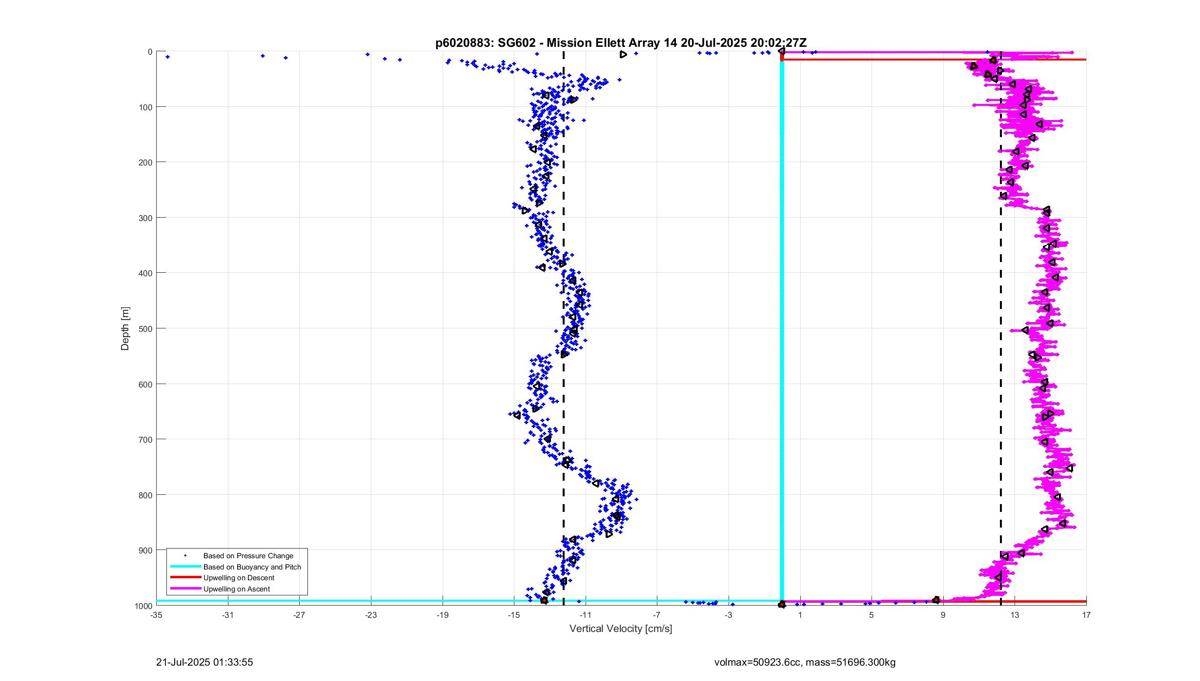
Task: Select the 'Depth [m]' y-axis label
Action: (125, 328)
